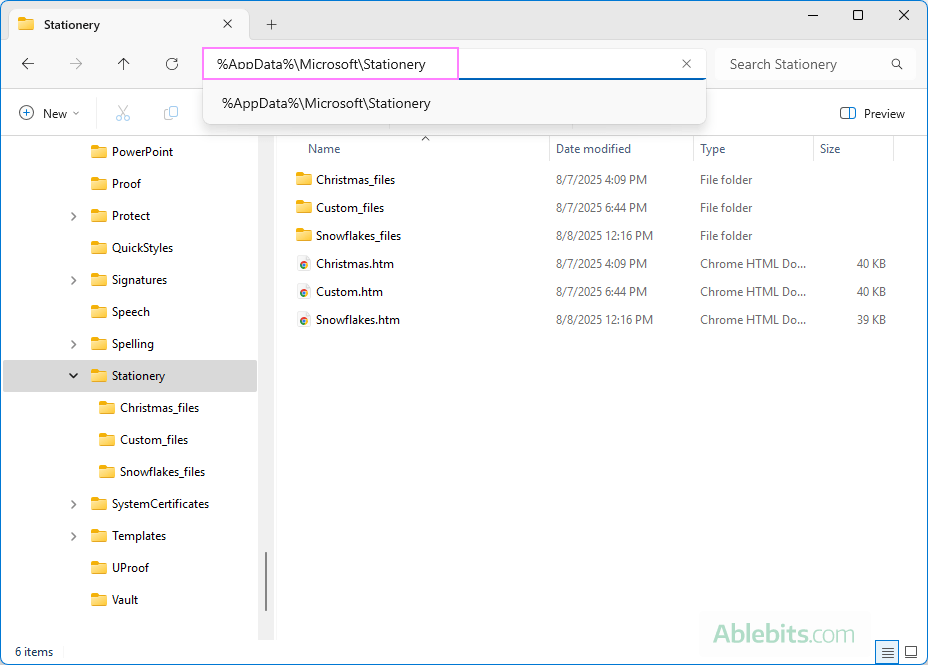Minimize the File Explorer window
The height and width of the screenshot is (665, 928).
point(813,15)
